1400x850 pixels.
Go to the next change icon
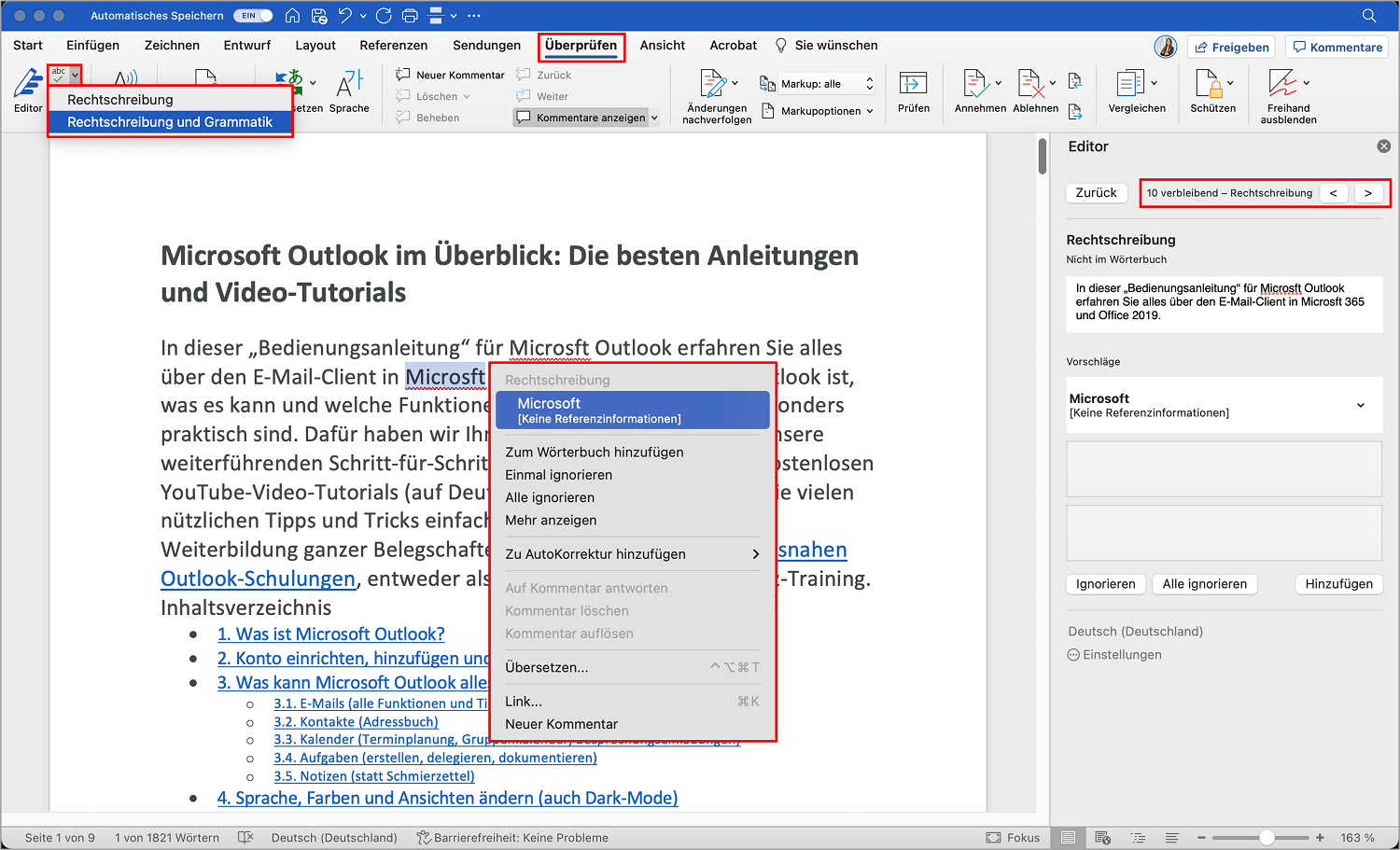click(1075, 111)
